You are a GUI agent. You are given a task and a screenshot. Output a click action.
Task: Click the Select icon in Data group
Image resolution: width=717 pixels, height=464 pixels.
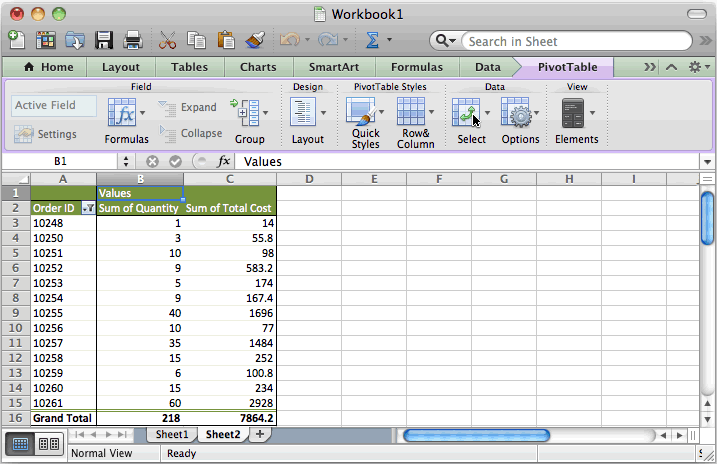pos(466,112)
